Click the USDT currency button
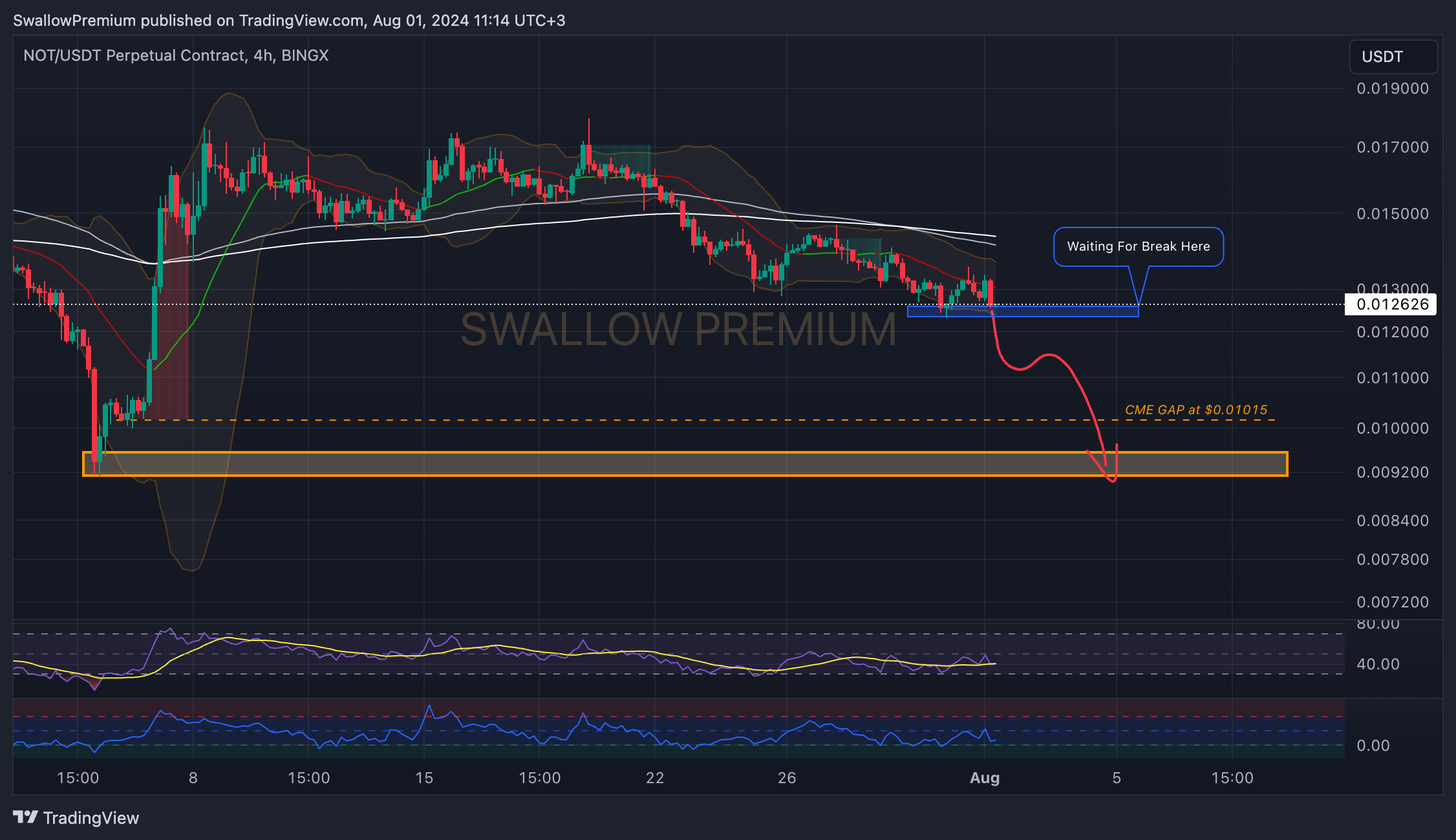This screenshot has width=1456, height=840. point(1393,57)
